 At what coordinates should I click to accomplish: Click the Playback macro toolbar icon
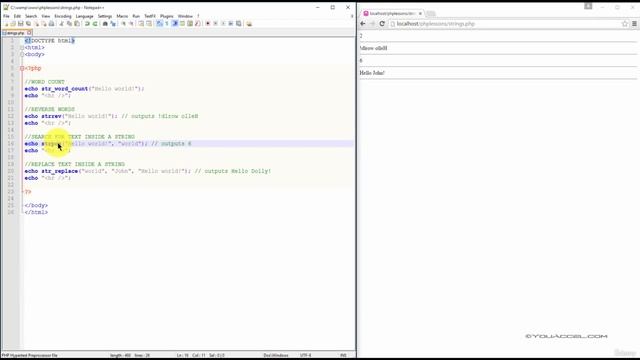(223, 24)
